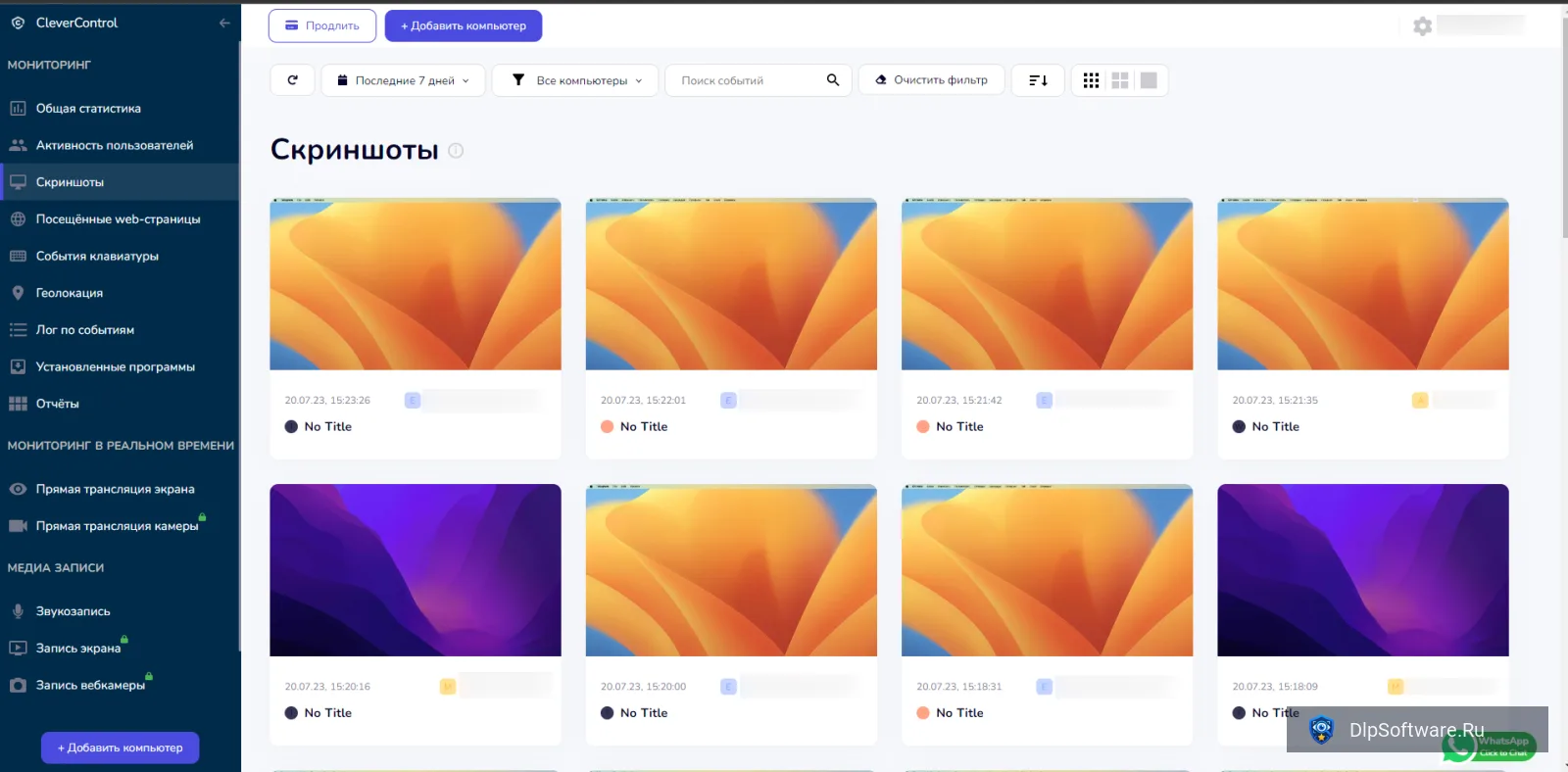Viewport: 1568px width, 772px height.
Task: Refresh the screenshots list
Action: [x=292, y=80]
